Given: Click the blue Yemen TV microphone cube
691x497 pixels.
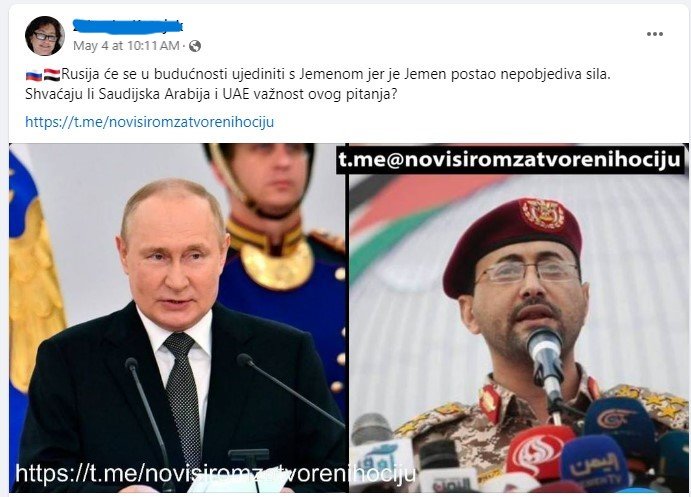Looking at the screenshot, I should coord(594,466).
